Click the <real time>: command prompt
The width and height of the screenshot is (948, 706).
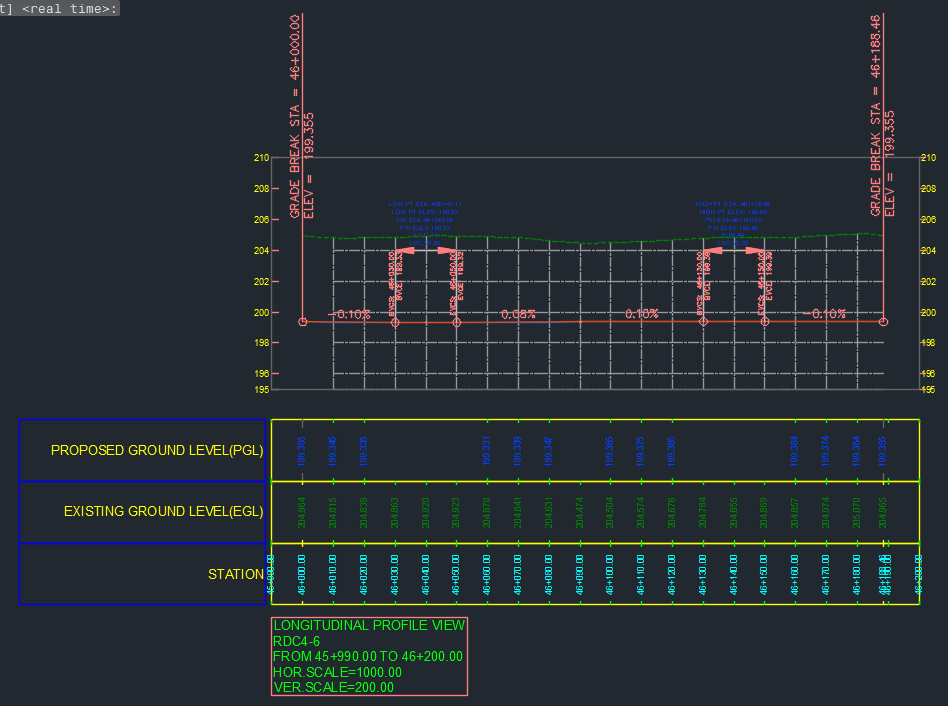pos(70,8)
